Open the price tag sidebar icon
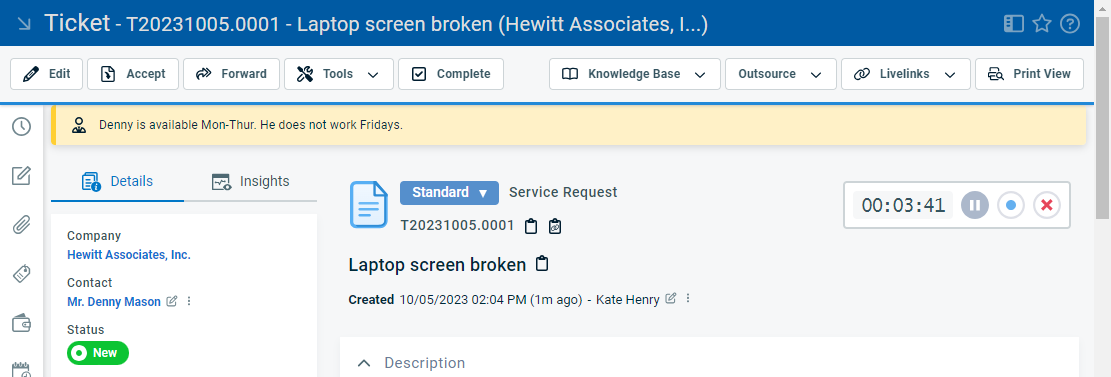1111x377 pixels. [21, 274]
